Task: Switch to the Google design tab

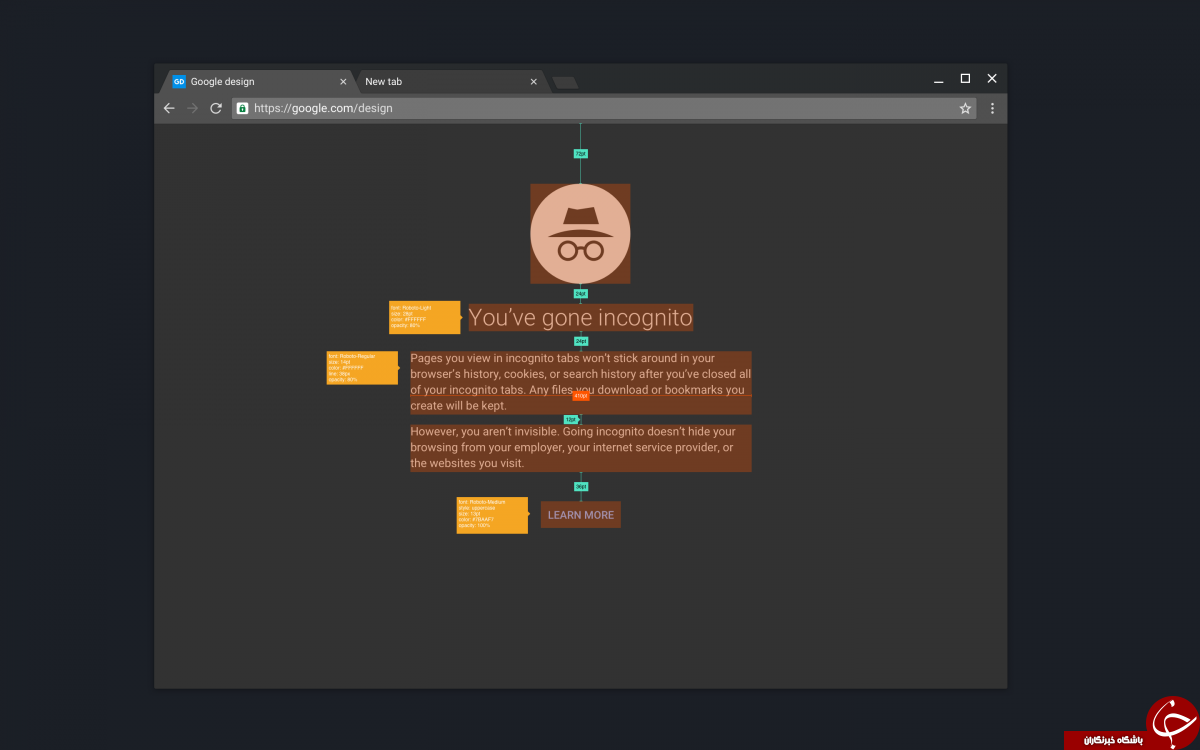Action: 256,82
